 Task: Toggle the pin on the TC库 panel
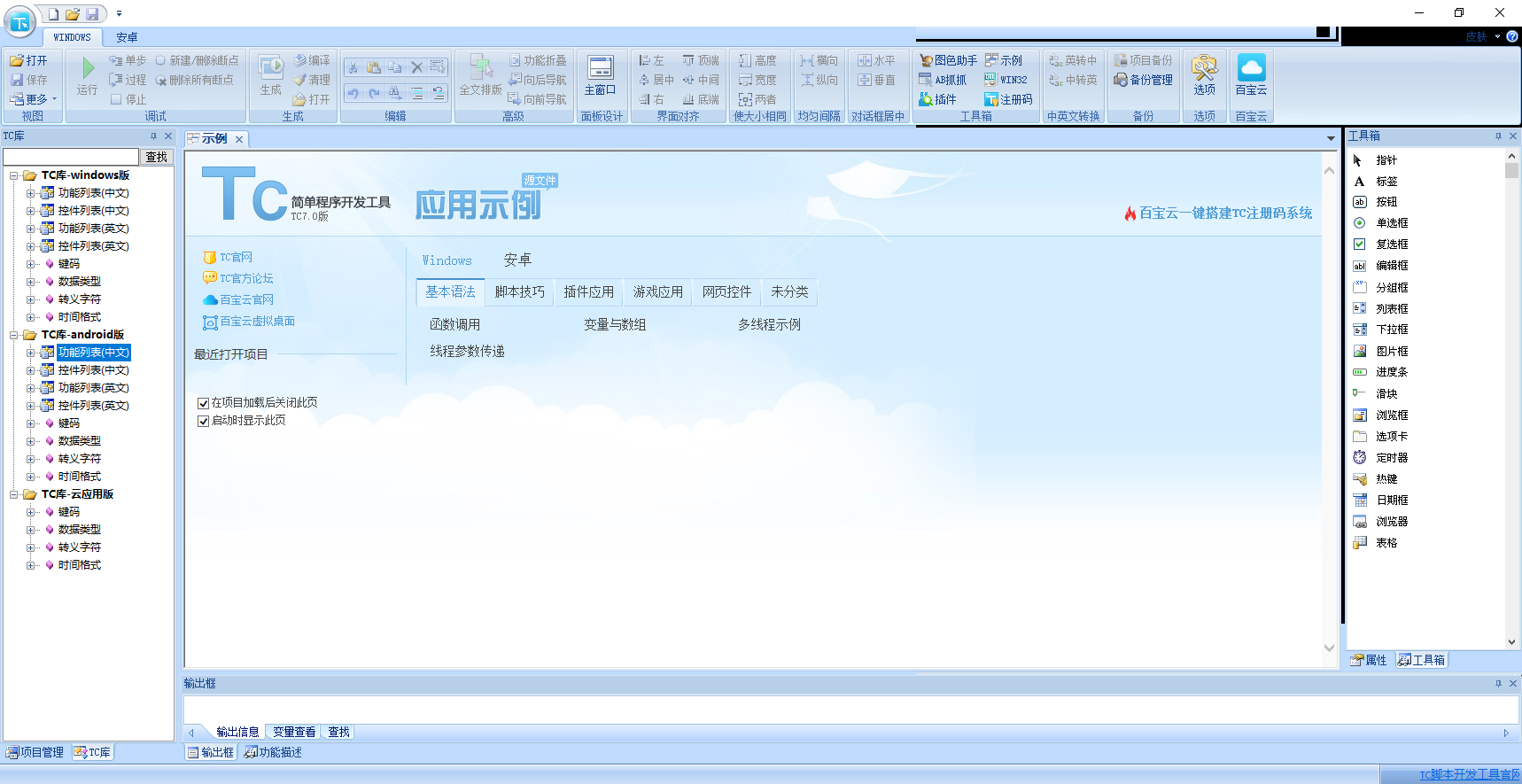153,136
